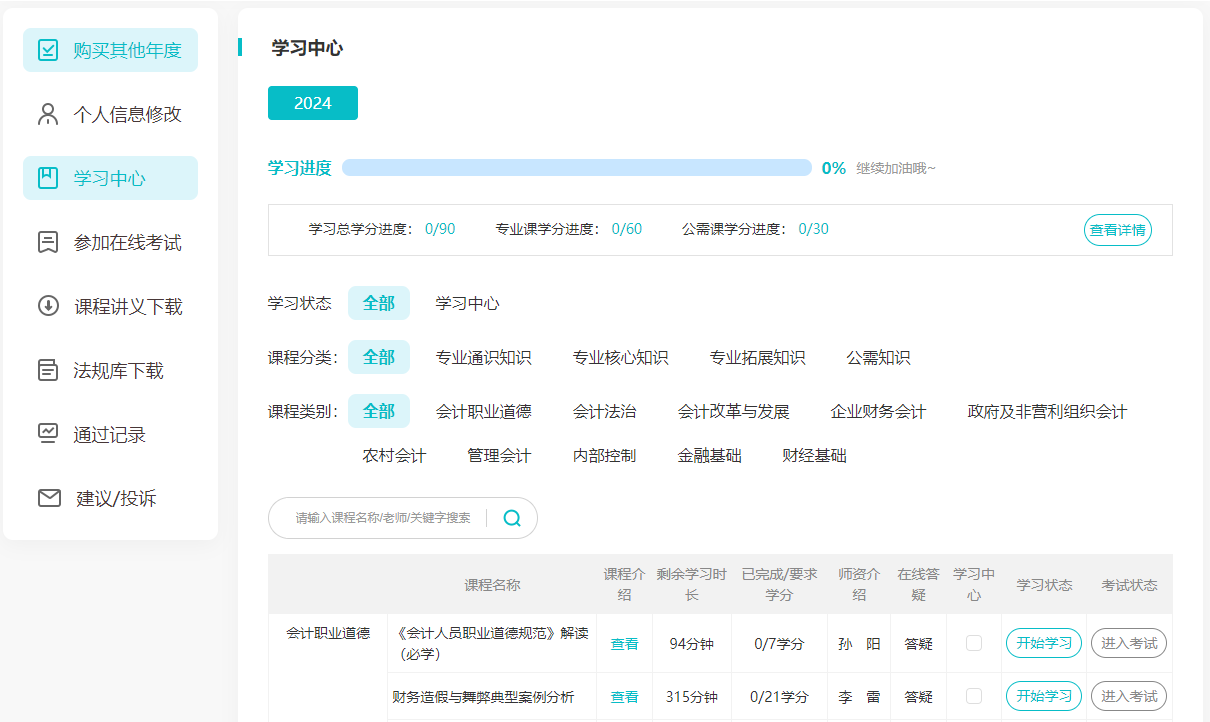This screenshot has height=722, width=1210.
Task: Open 查看 for 财务造假与舞弊典型案例分析 intro
Action: click(x=624, y=696)
